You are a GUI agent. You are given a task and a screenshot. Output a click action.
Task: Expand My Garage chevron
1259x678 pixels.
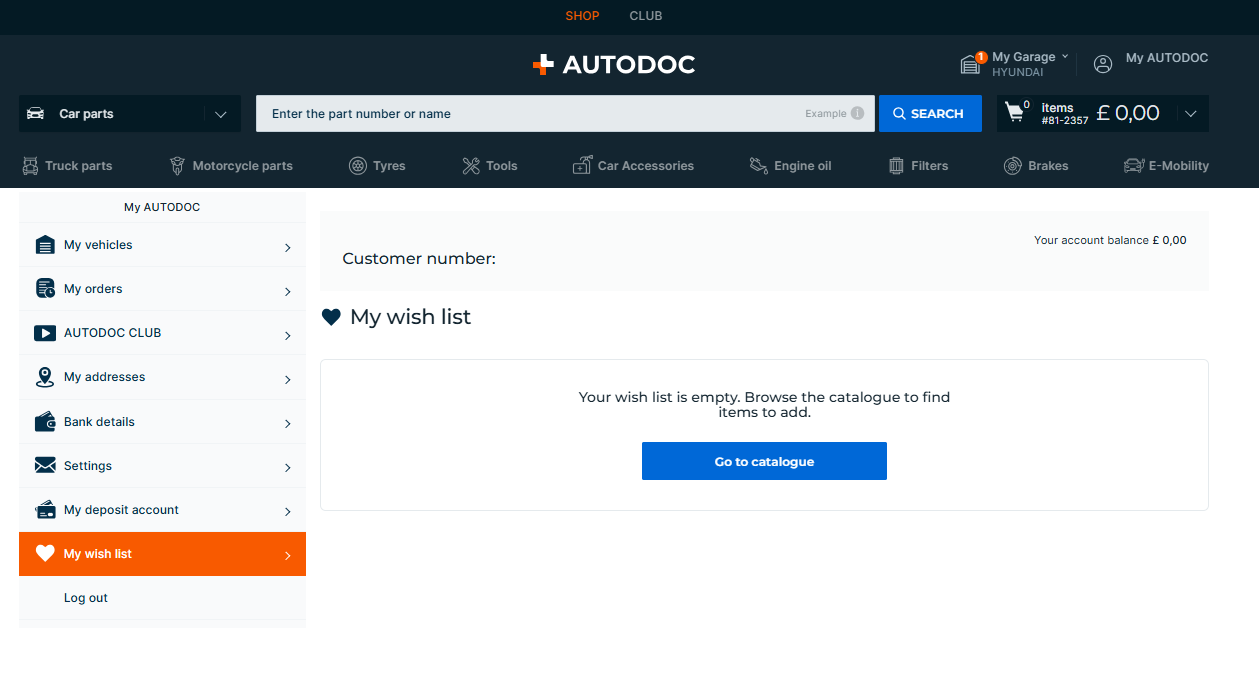coord(1065,57)
